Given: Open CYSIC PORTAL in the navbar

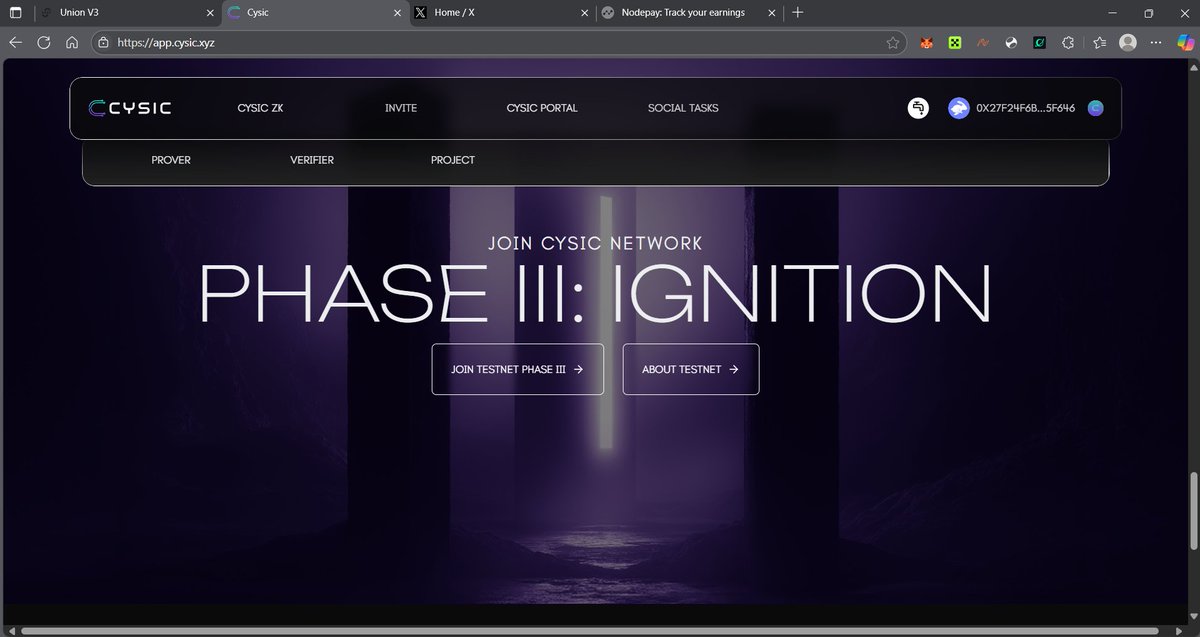Looking at the screenshot, I should tap(542, 108).
